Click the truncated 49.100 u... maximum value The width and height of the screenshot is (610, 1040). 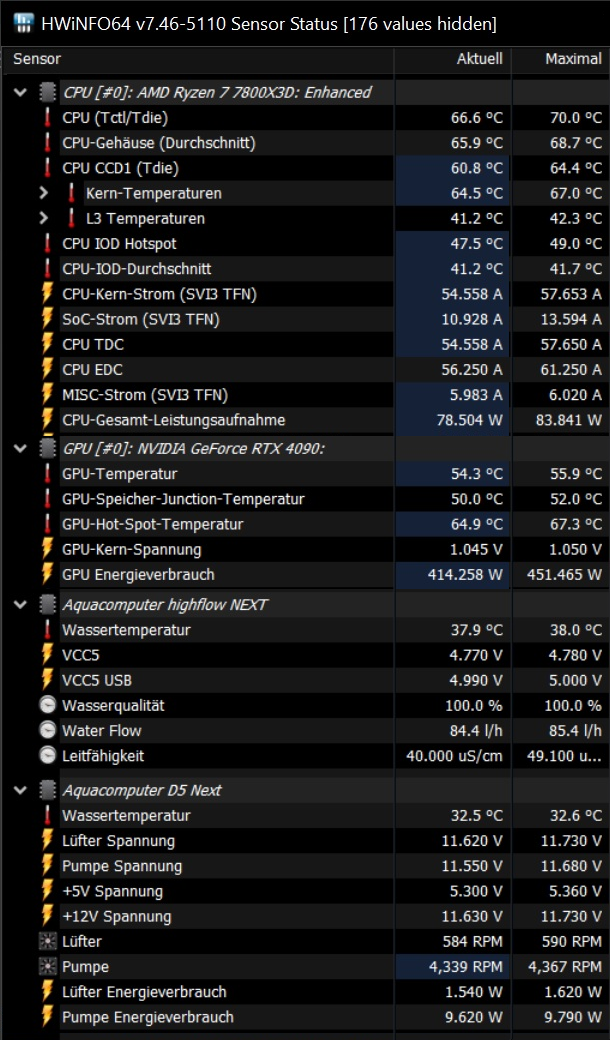[564, 755]
